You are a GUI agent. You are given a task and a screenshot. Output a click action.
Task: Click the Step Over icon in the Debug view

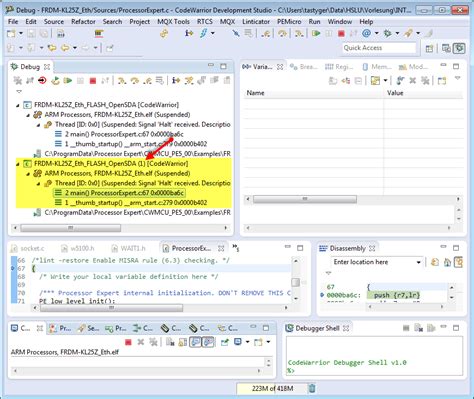[135, 81]
